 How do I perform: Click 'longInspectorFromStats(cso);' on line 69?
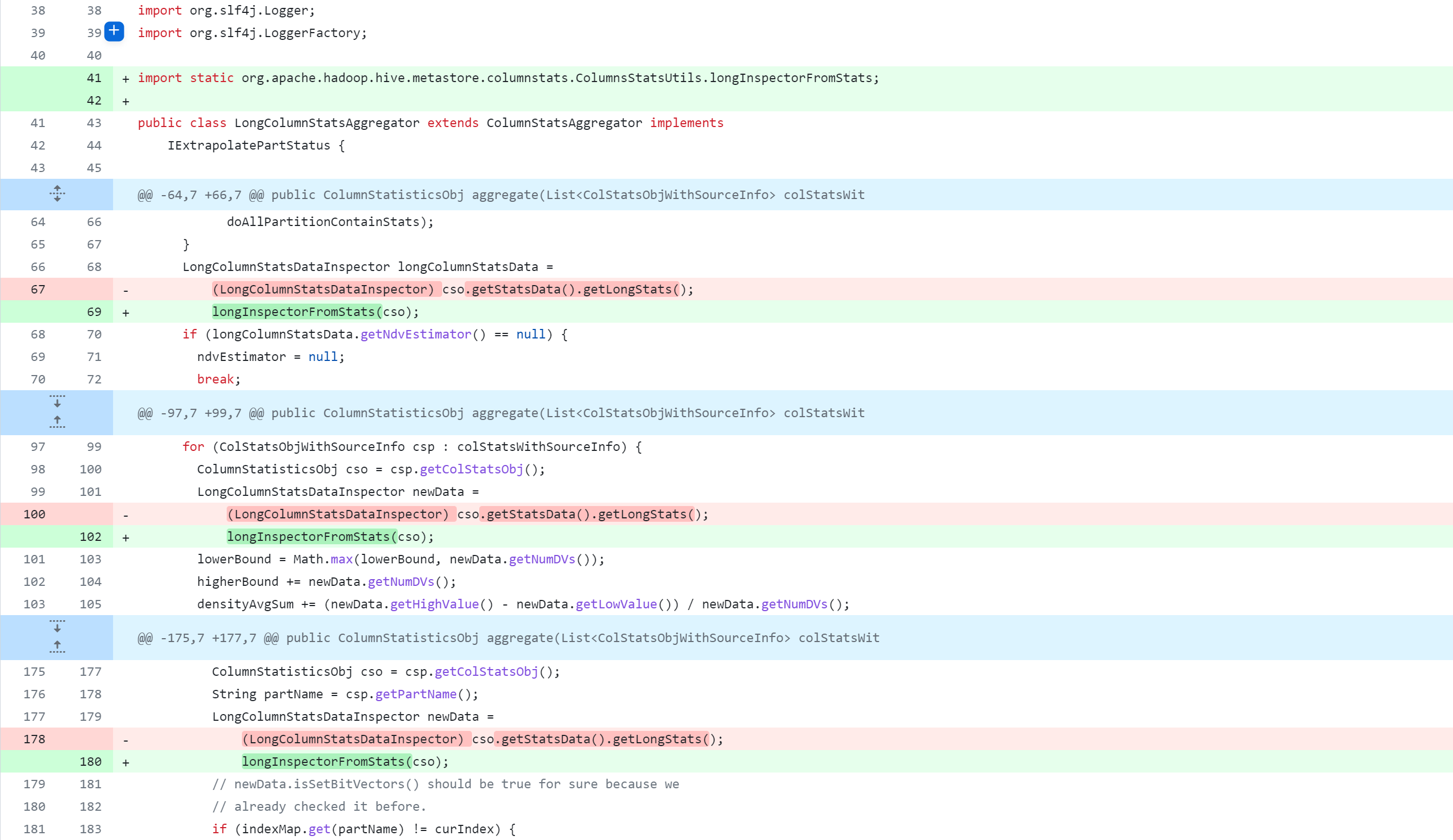coord(316,311)
